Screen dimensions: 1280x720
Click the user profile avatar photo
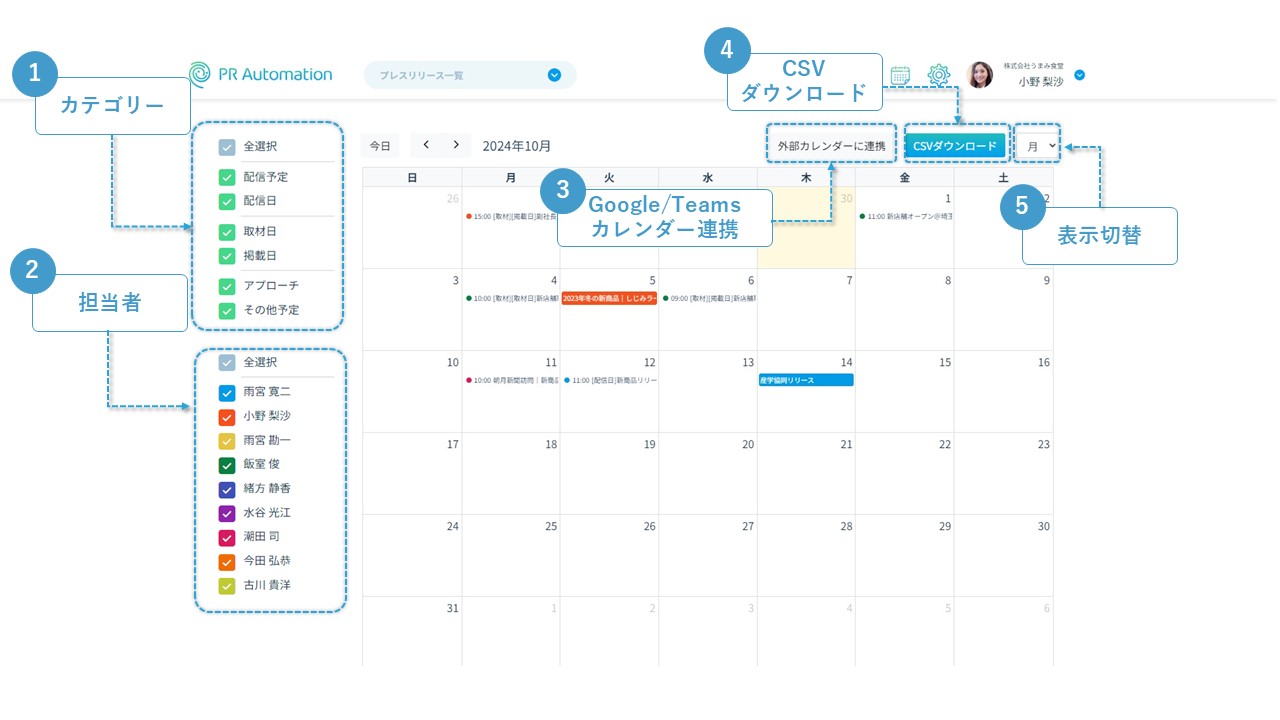pos(980,75)
